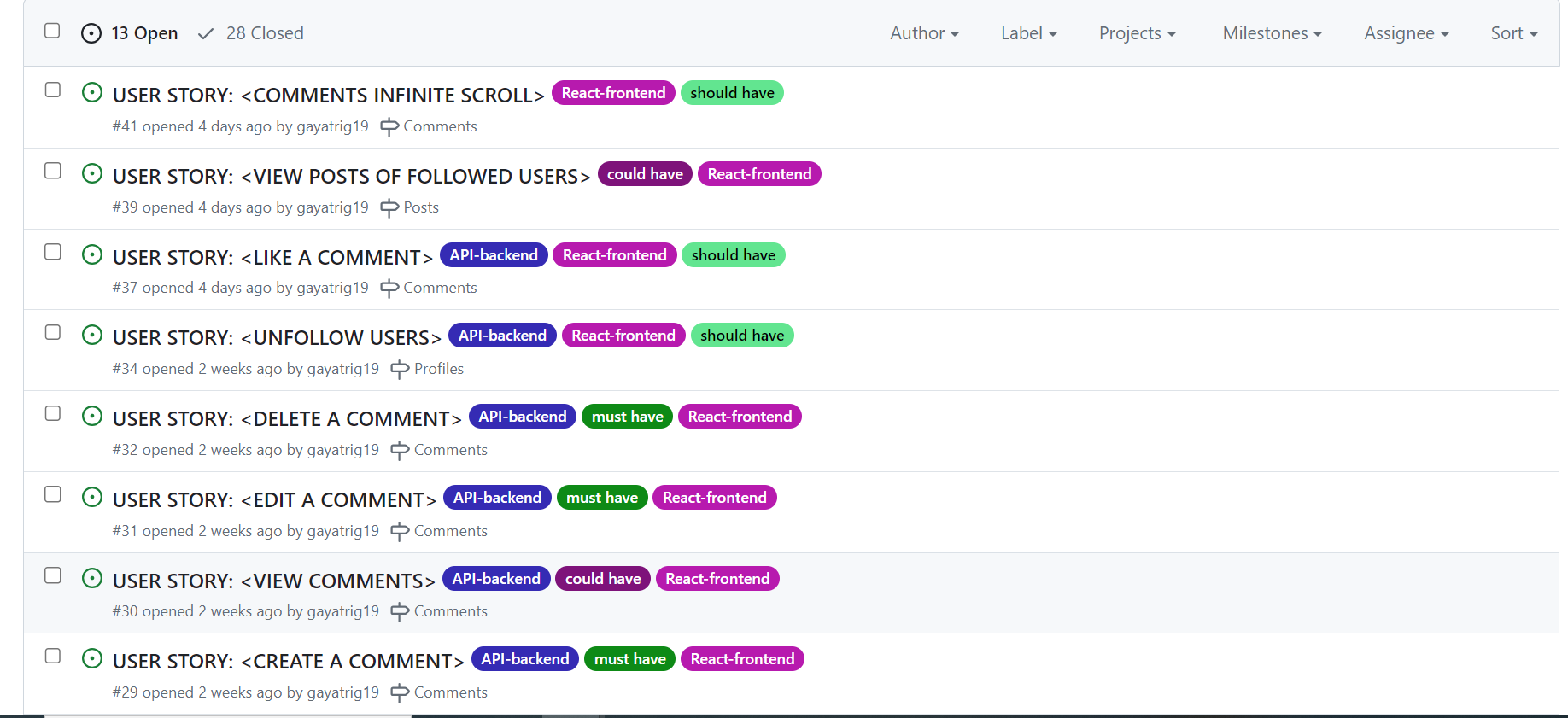Click the checkmark icon next to 28 Closed
The width and height of the screenshot is (1568, 718).
tap(206, 34)
